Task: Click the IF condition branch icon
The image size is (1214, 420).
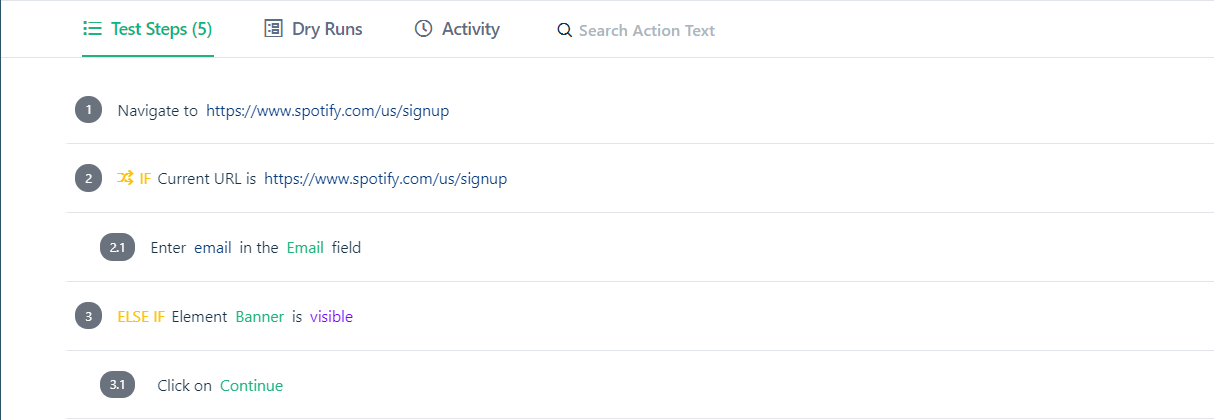Action: [125, 179]
